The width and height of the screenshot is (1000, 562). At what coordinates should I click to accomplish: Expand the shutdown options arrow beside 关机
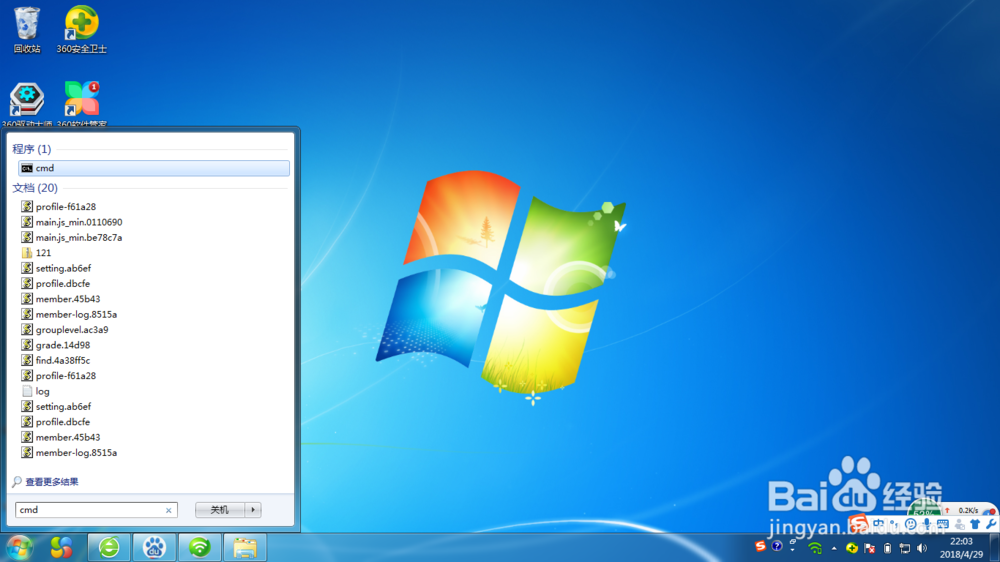(x=253, y=510)
